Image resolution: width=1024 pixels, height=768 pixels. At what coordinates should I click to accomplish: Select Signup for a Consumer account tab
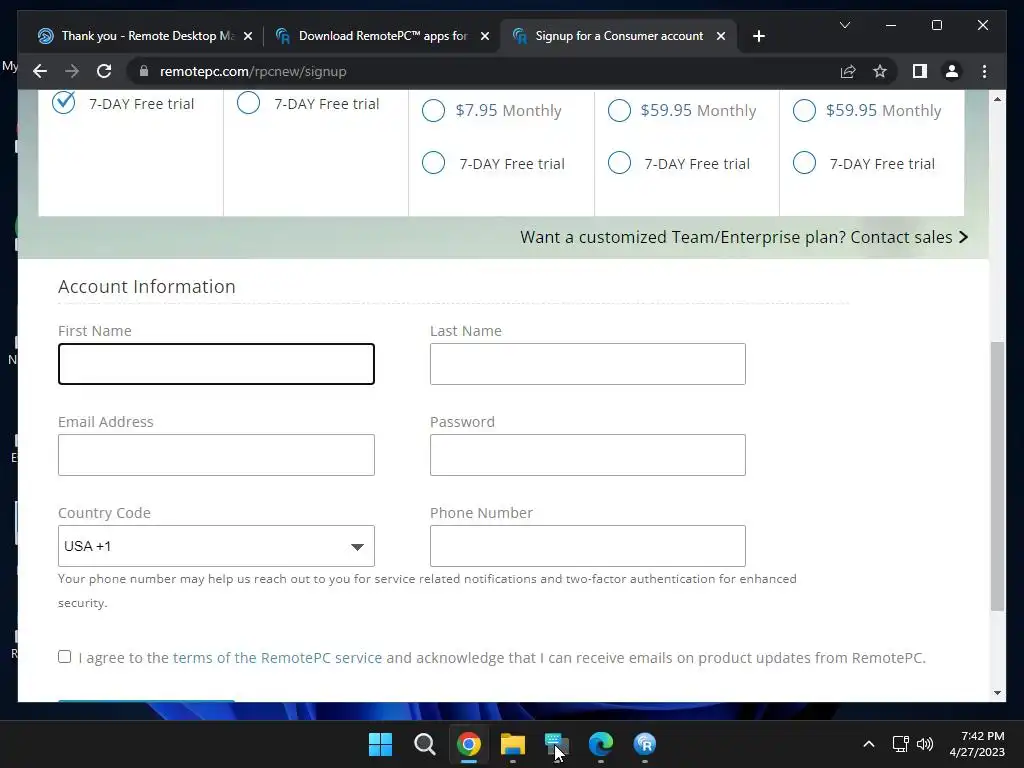pos(618,36)
